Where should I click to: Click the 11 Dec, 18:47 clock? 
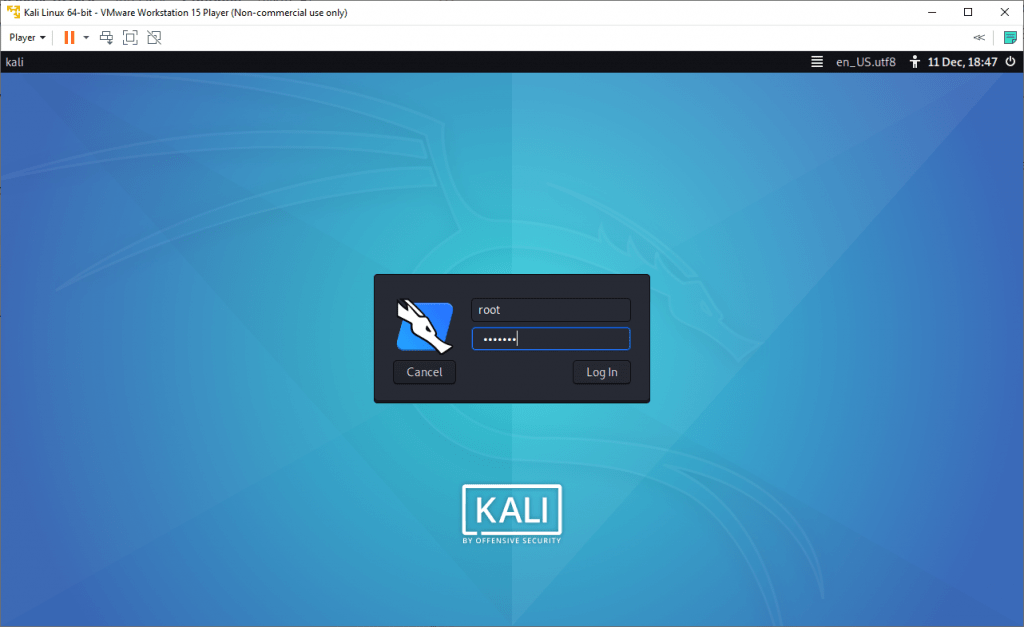(962, 61)
